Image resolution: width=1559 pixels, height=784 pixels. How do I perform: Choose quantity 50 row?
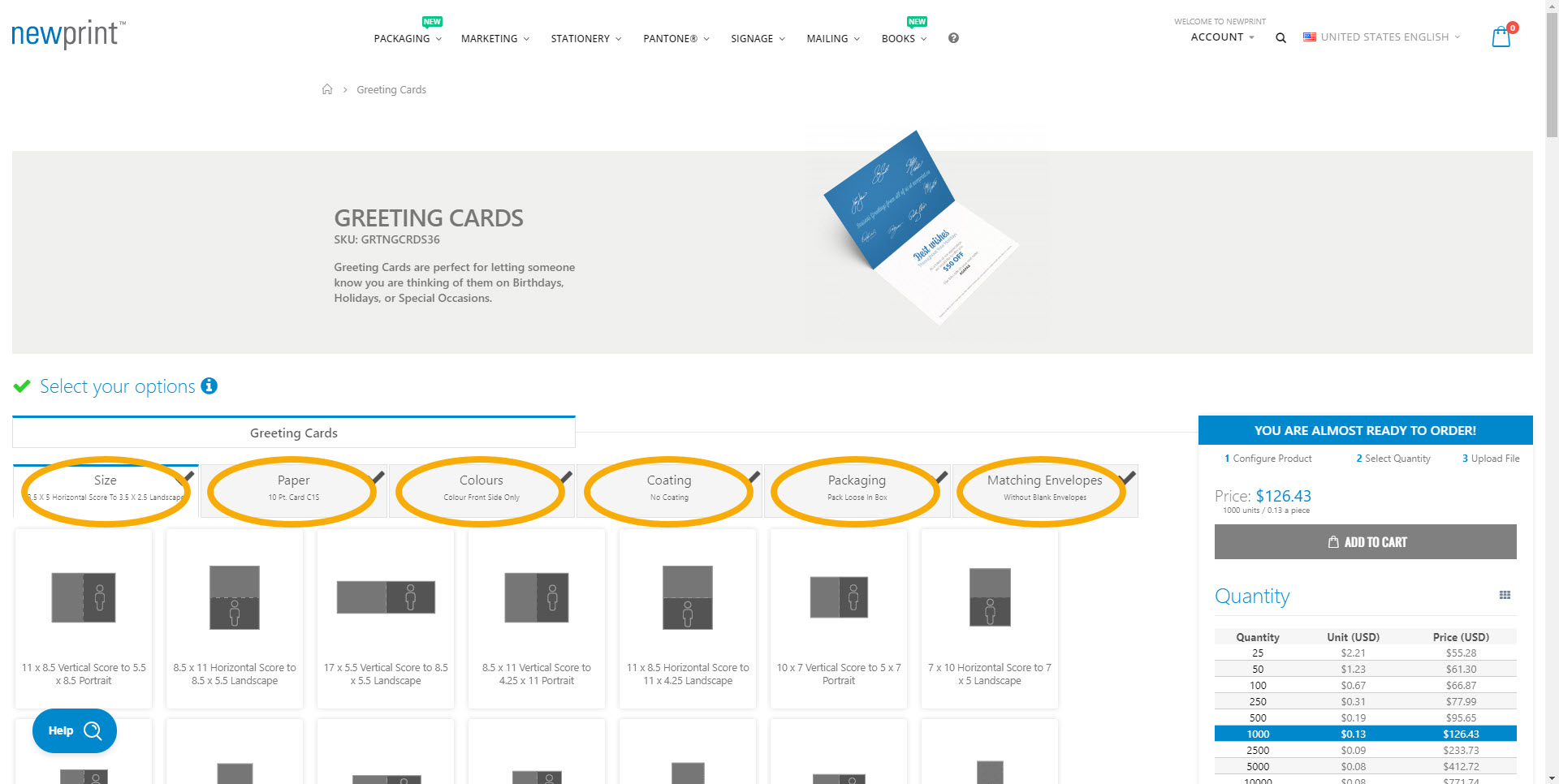point(1365,669)
